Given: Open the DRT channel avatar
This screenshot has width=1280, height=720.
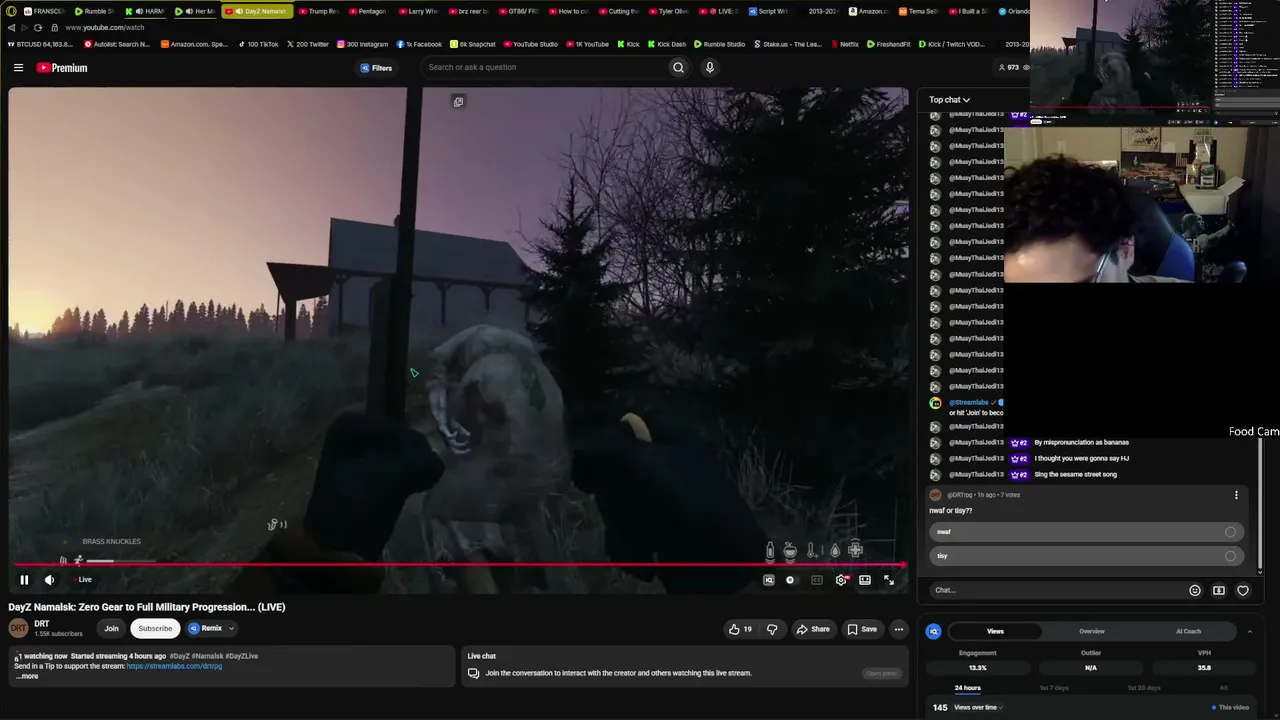Looking at the screenshot, I should tap(18, 628).
